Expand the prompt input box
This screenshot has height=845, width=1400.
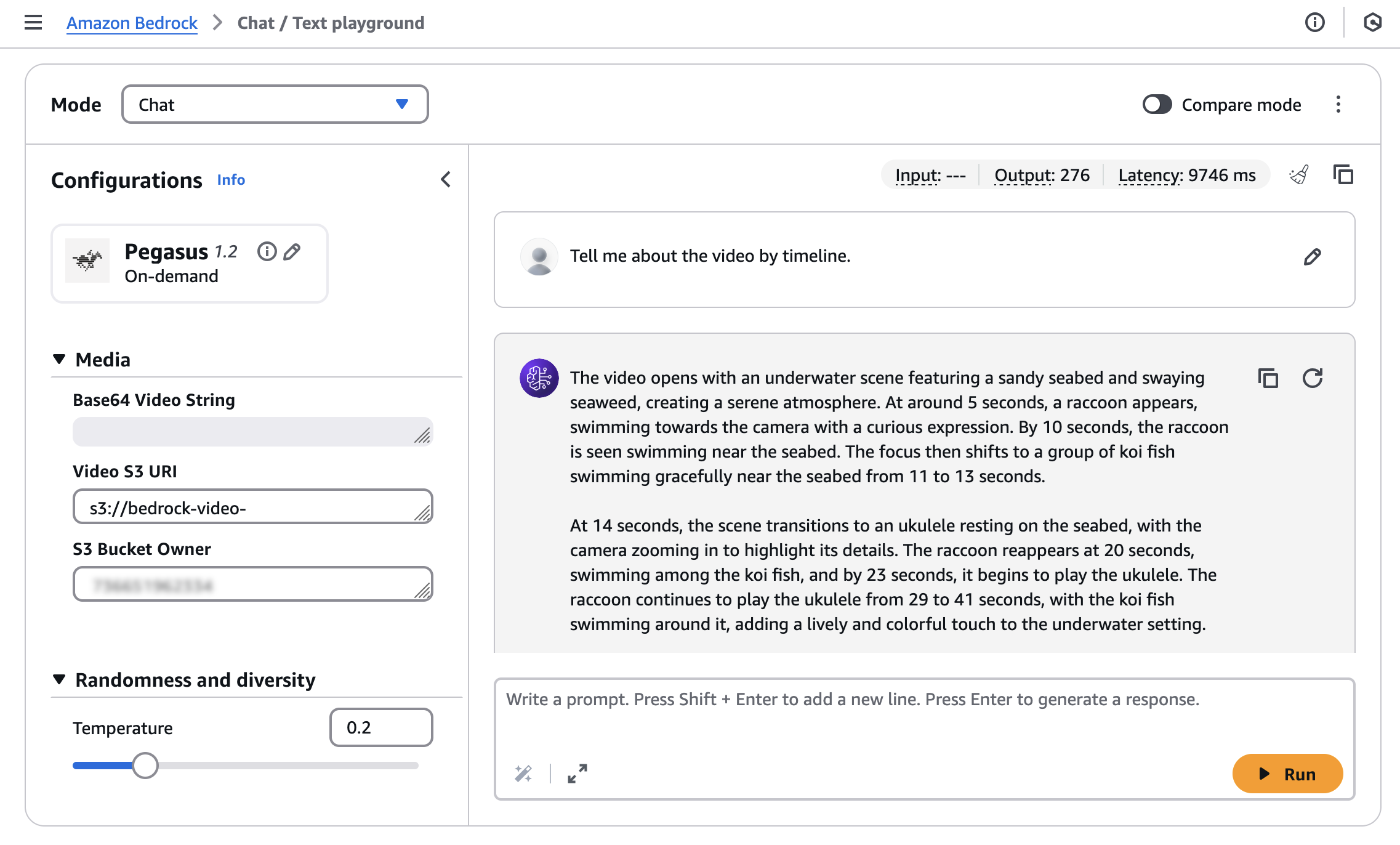[x=577, y=774]
